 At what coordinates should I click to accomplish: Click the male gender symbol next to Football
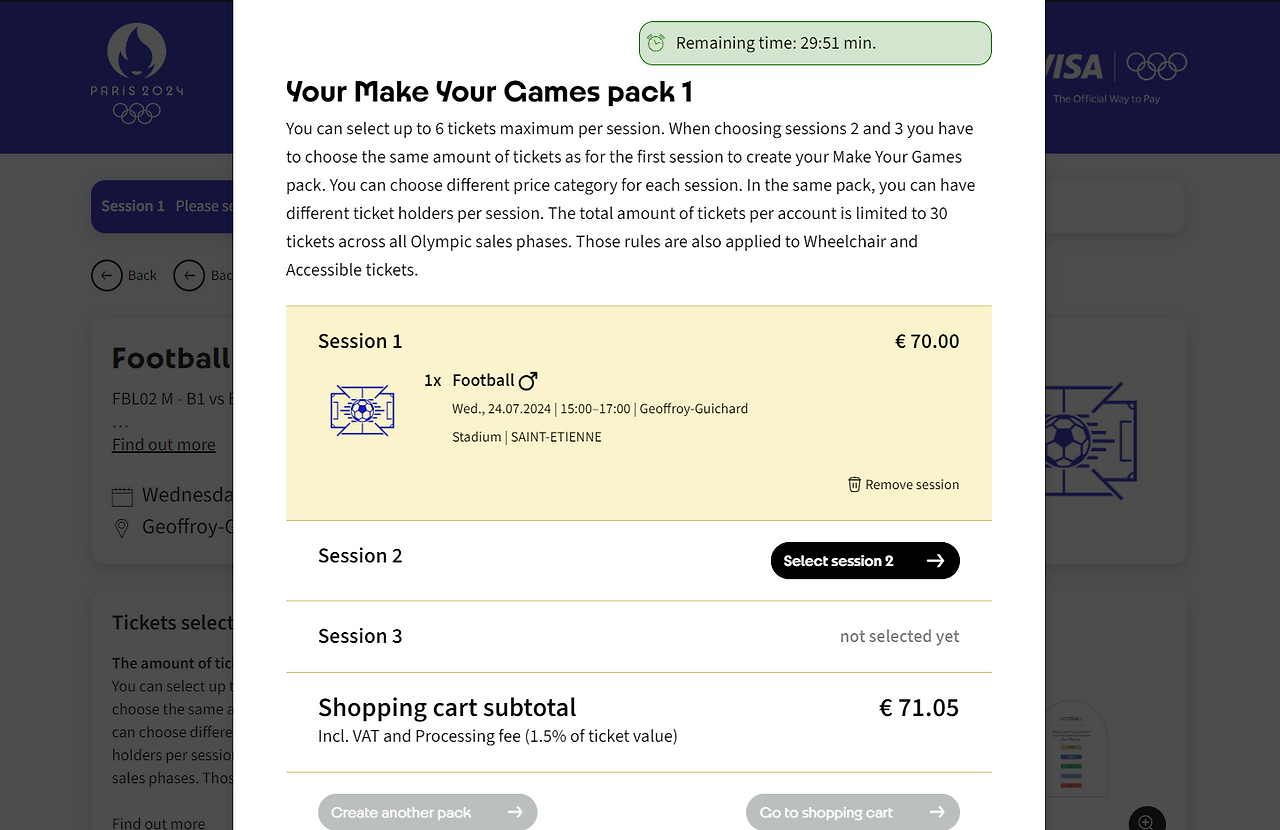(528, 380)
